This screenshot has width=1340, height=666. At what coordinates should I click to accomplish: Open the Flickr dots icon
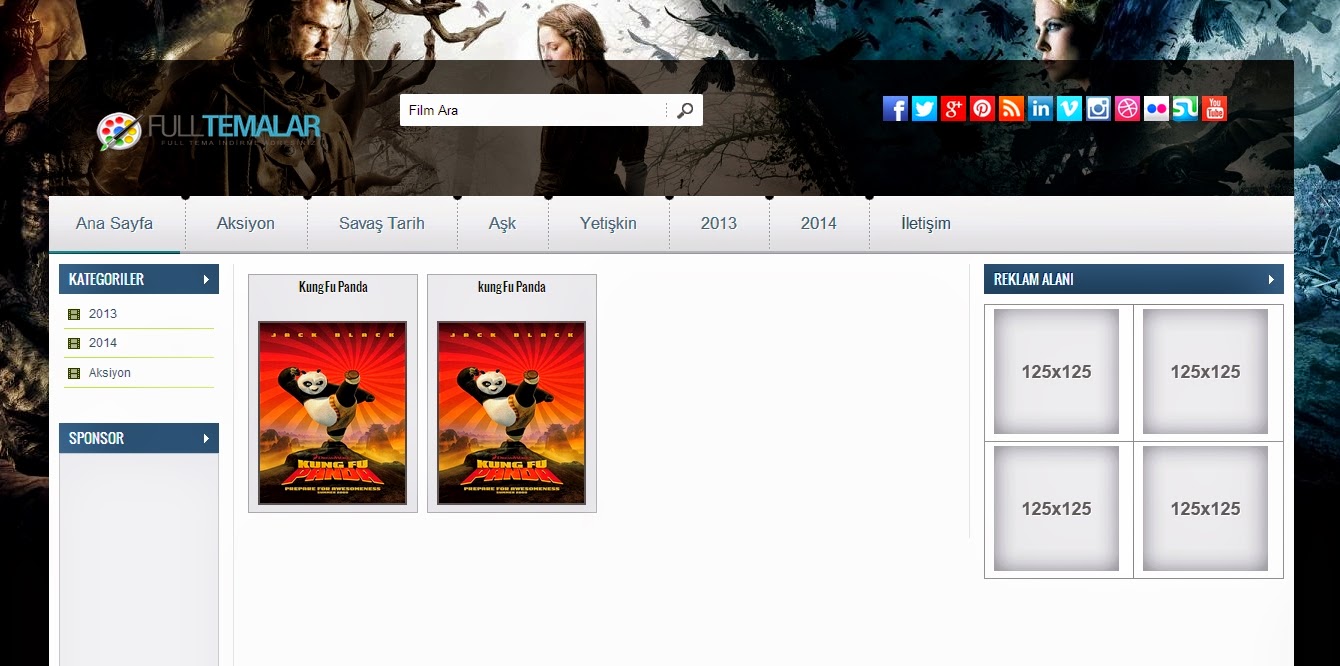(1156, 109)
